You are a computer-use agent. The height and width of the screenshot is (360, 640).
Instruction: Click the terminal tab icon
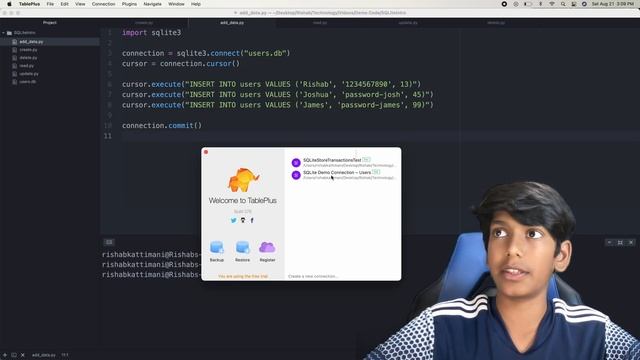pos(109,242)
